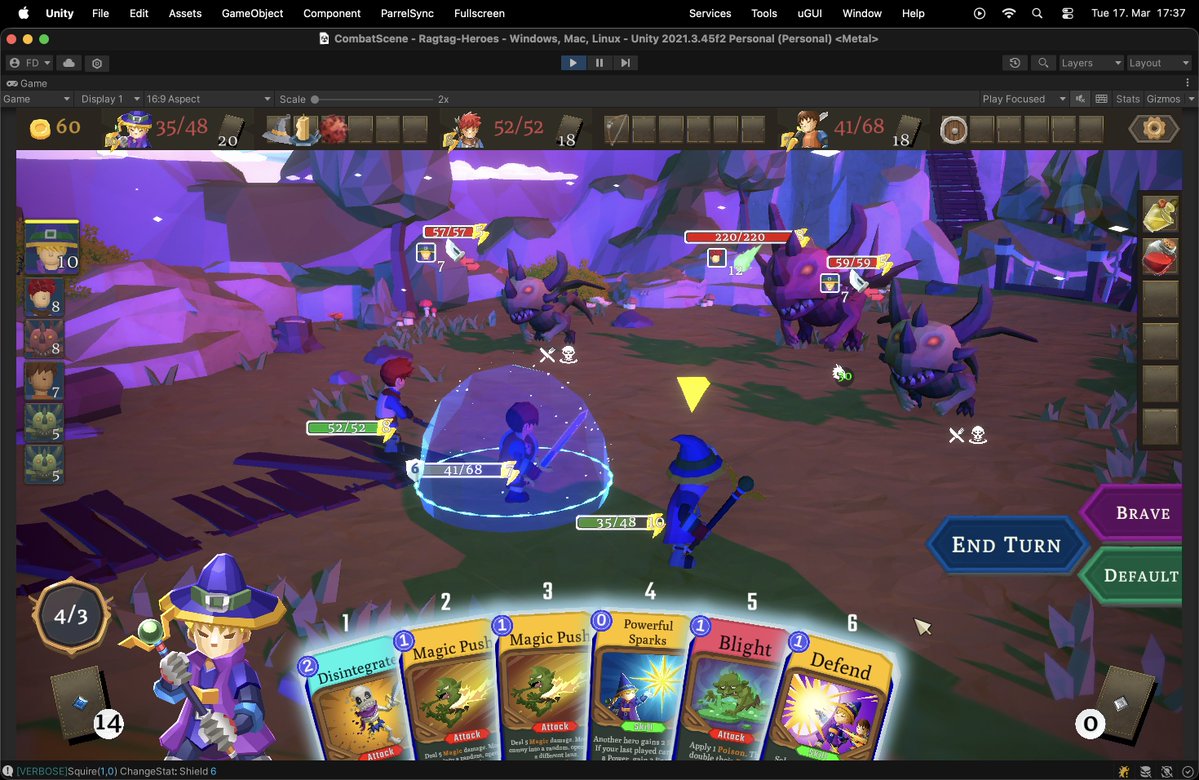
Task: Toggle the Stats overlay
Action: pos(1128,99)
